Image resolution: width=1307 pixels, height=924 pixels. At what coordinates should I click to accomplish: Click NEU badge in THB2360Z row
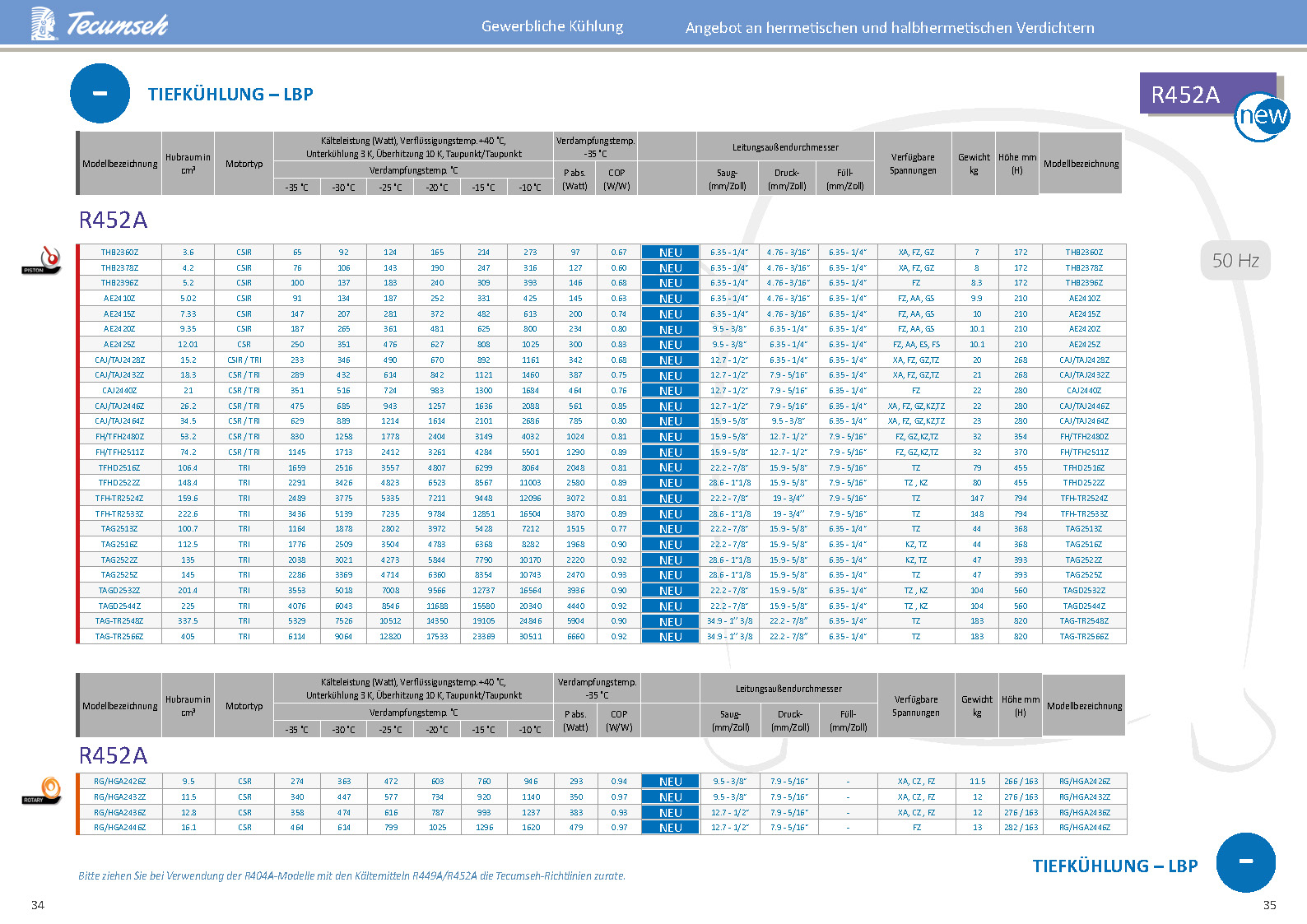pos(670,253)
